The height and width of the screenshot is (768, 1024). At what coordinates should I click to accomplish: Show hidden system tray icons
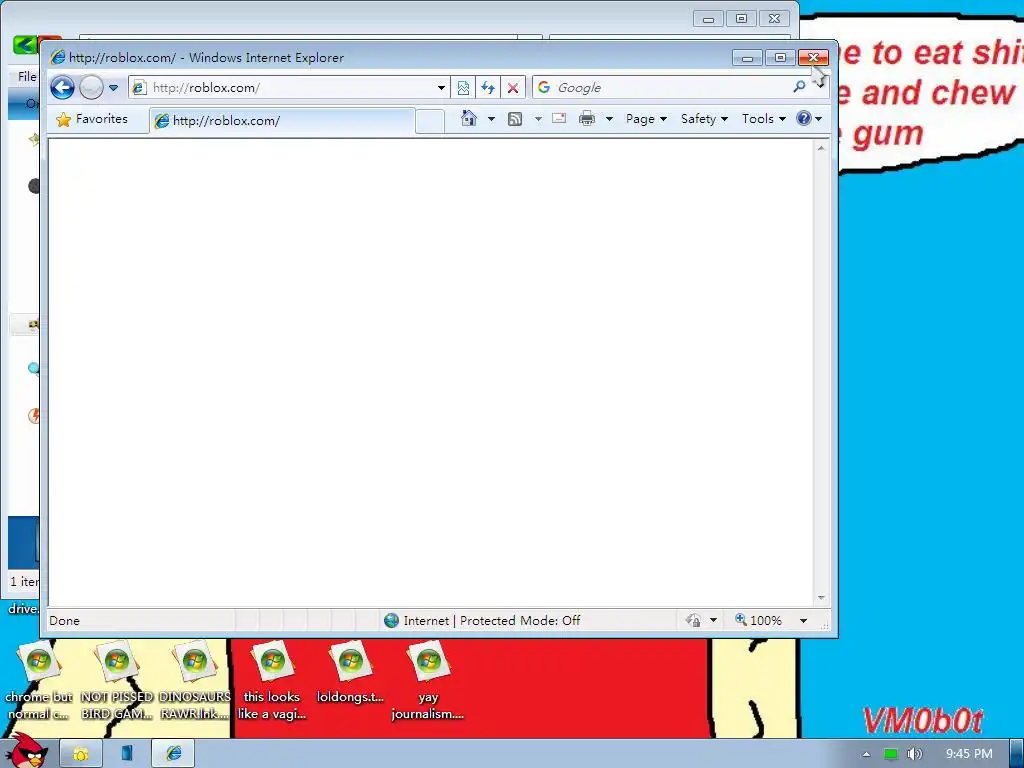point(866,754)
